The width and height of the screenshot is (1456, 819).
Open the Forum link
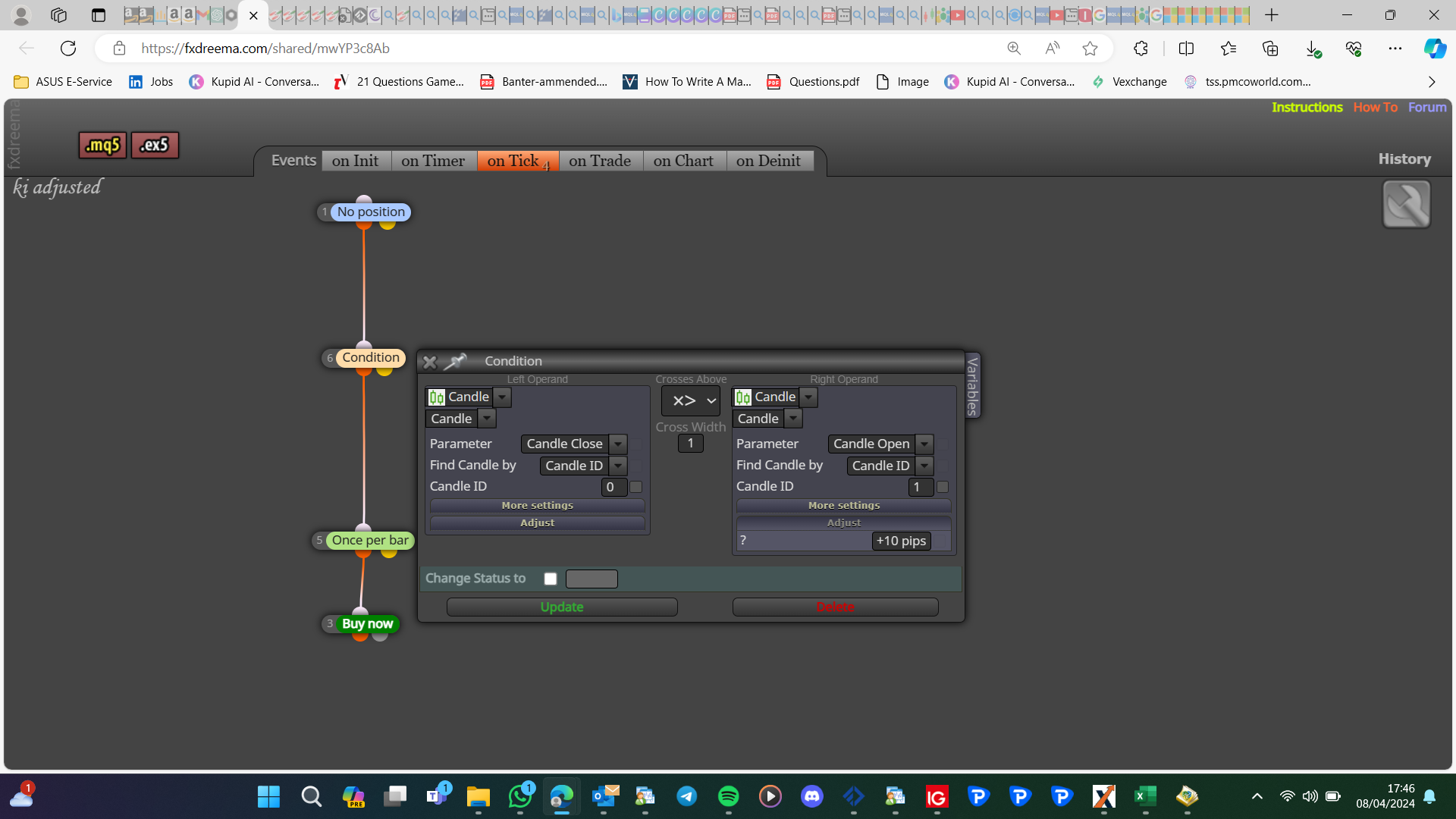[x=1427, y=107]
